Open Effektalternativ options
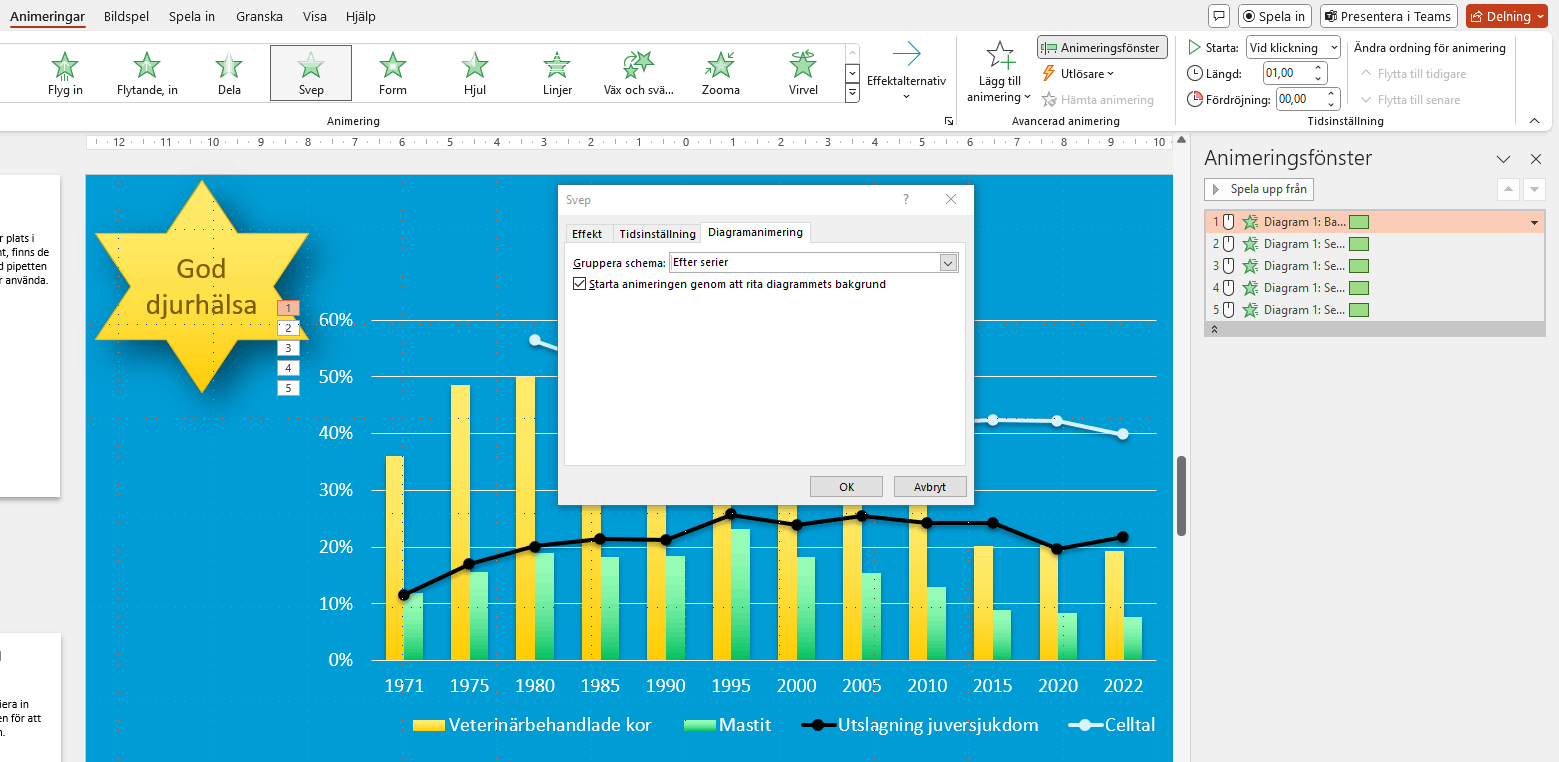 pos(906,72)
